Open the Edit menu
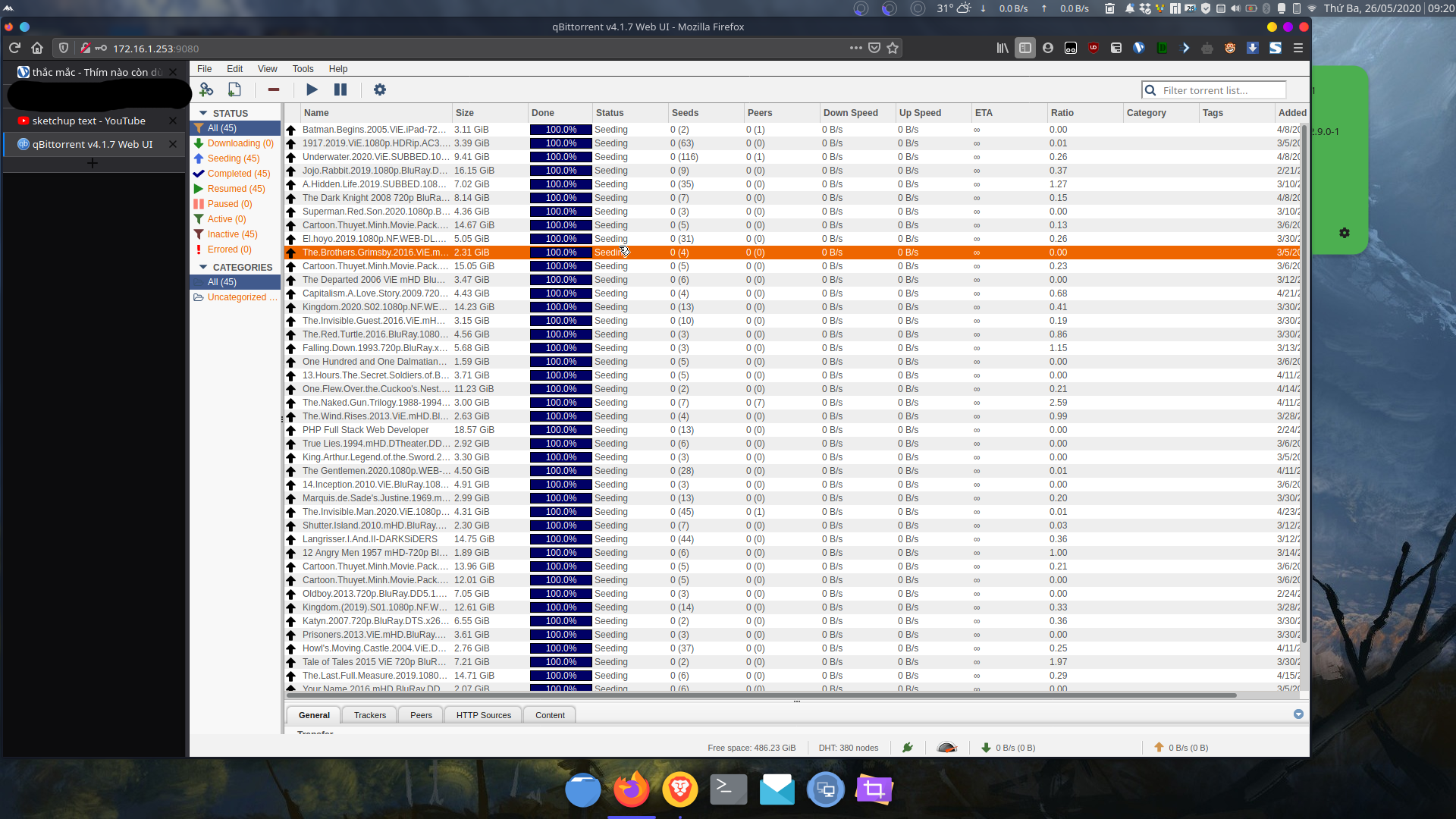This screenshot has height=819, width=1456. [234, 68]
